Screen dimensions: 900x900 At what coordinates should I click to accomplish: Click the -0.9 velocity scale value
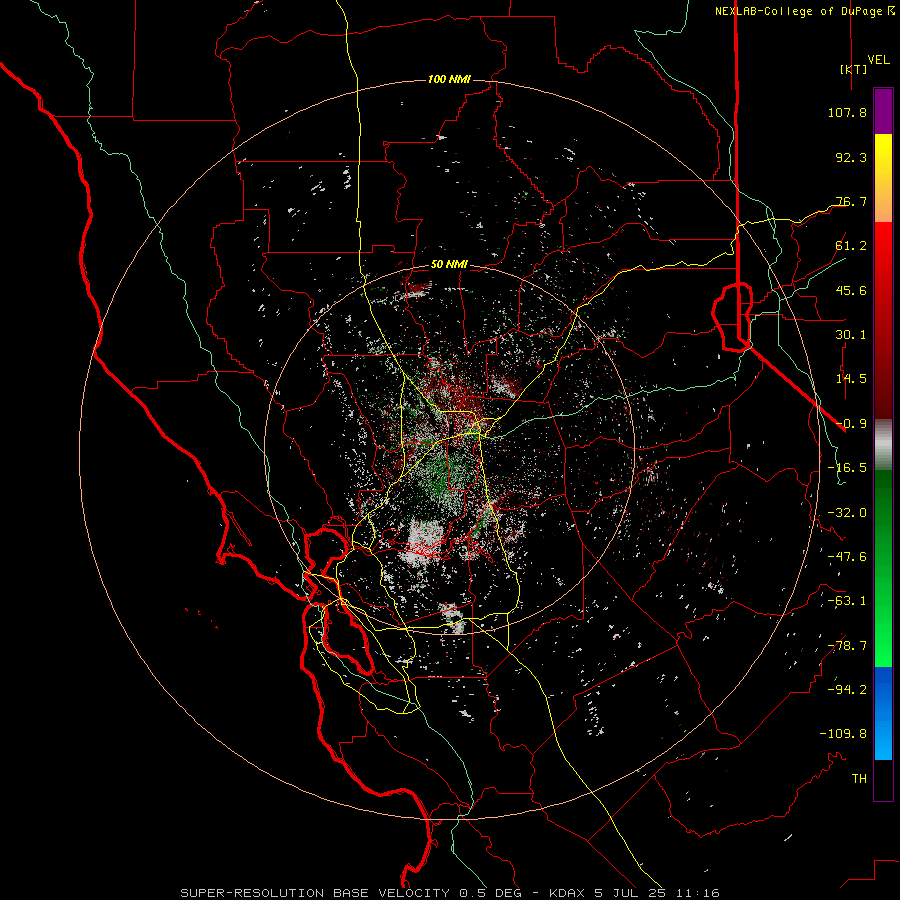(851, 424)
